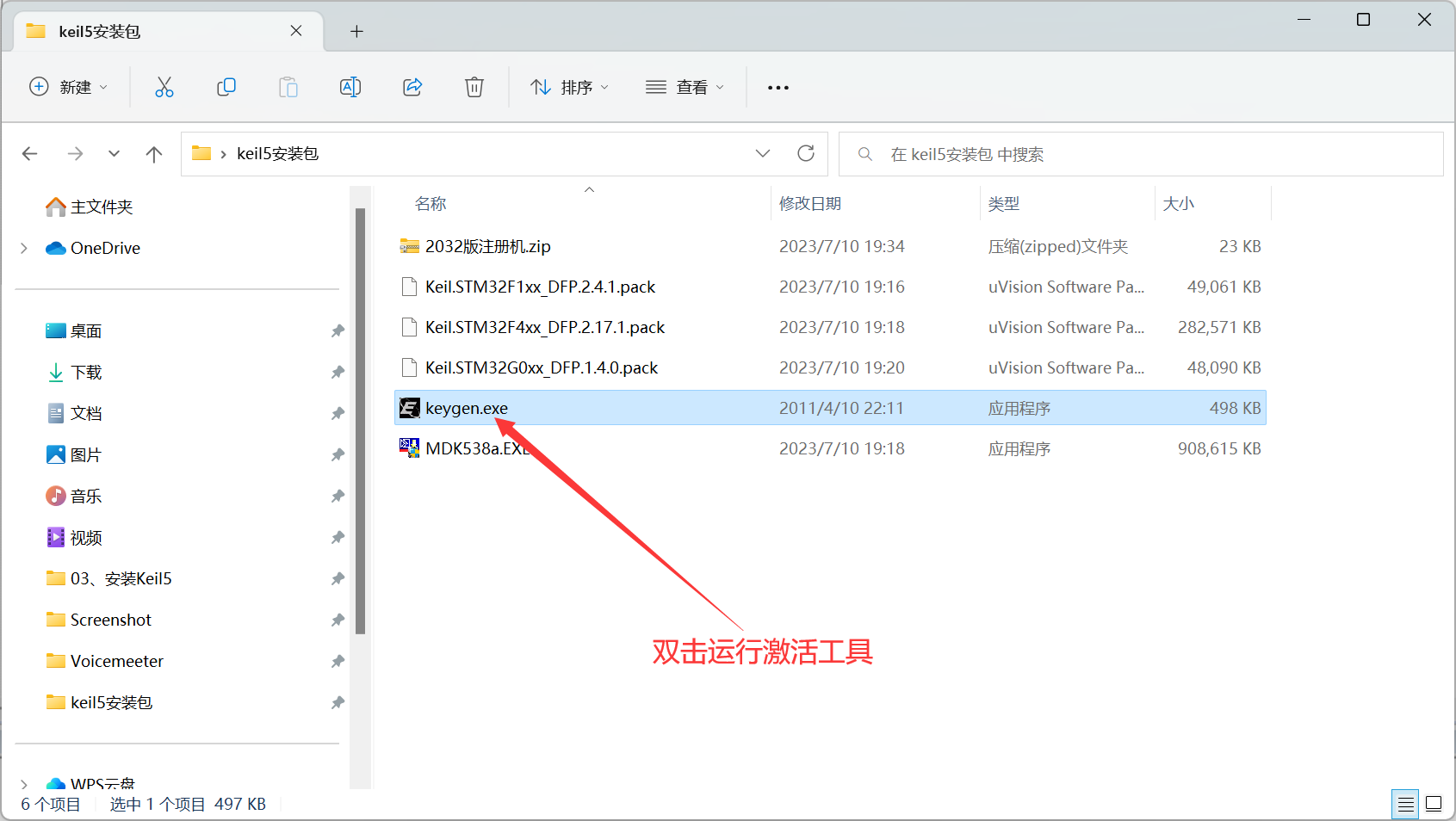Open the 排序 sort dropdown
Screen dimensions: 1456x821
[569, 87]
